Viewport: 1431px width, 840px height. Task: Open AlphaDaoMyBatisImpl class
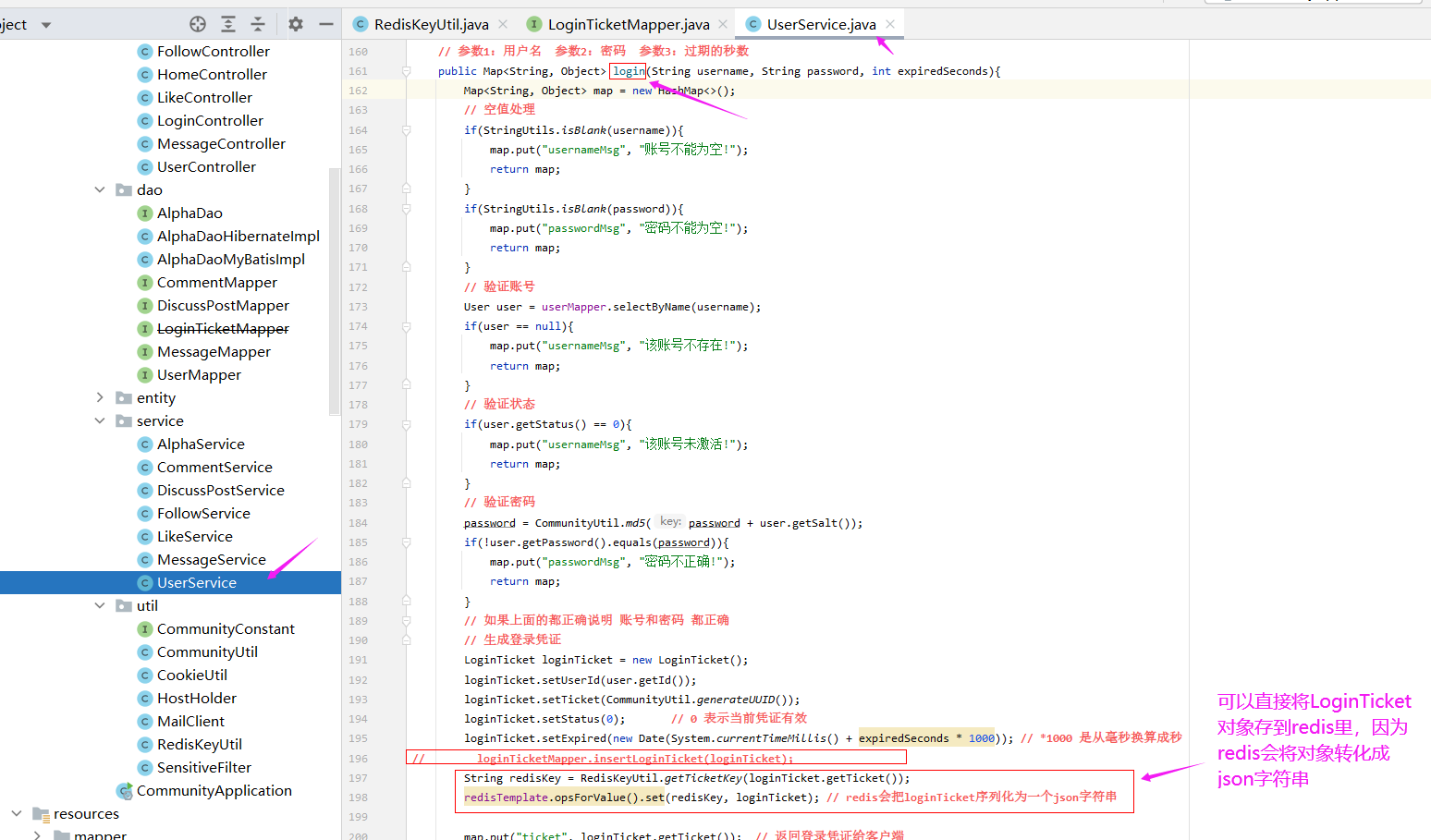(x=231, y=259)
